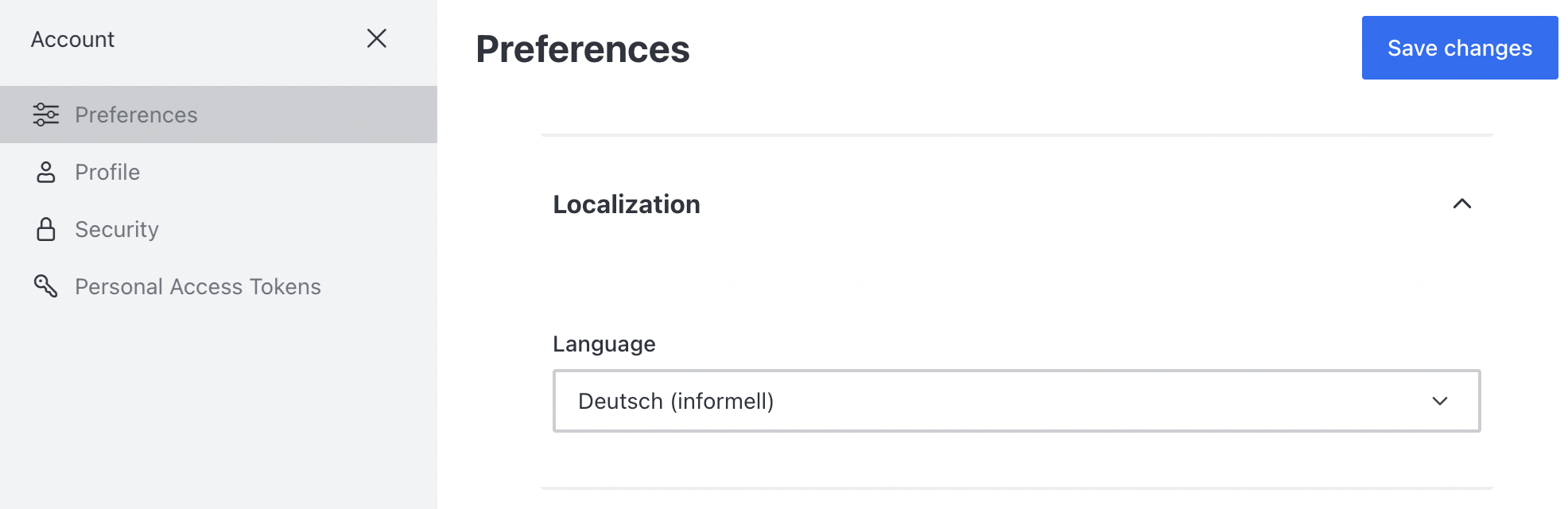Open the Preferences menu item

[219, 115]
